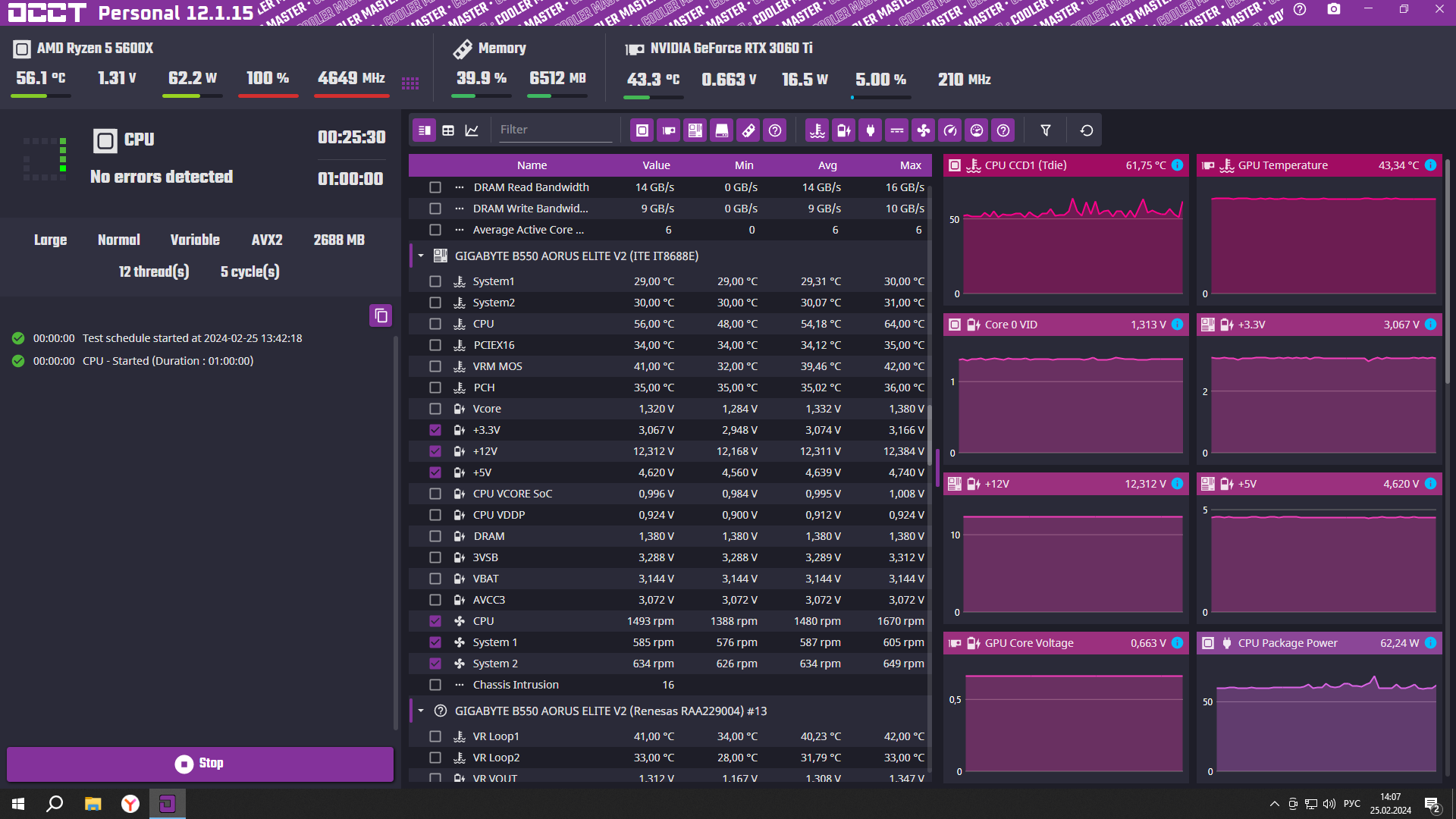Toggle the current sensor type filter

click(897, 130)
